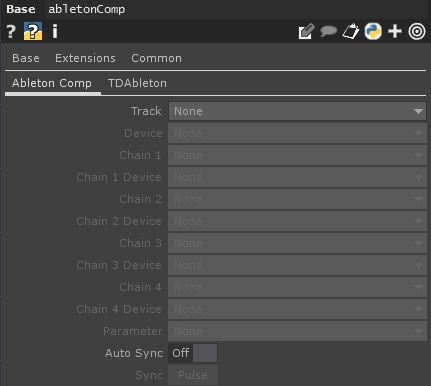Click the Base operator type label

(x=21, y=9)
